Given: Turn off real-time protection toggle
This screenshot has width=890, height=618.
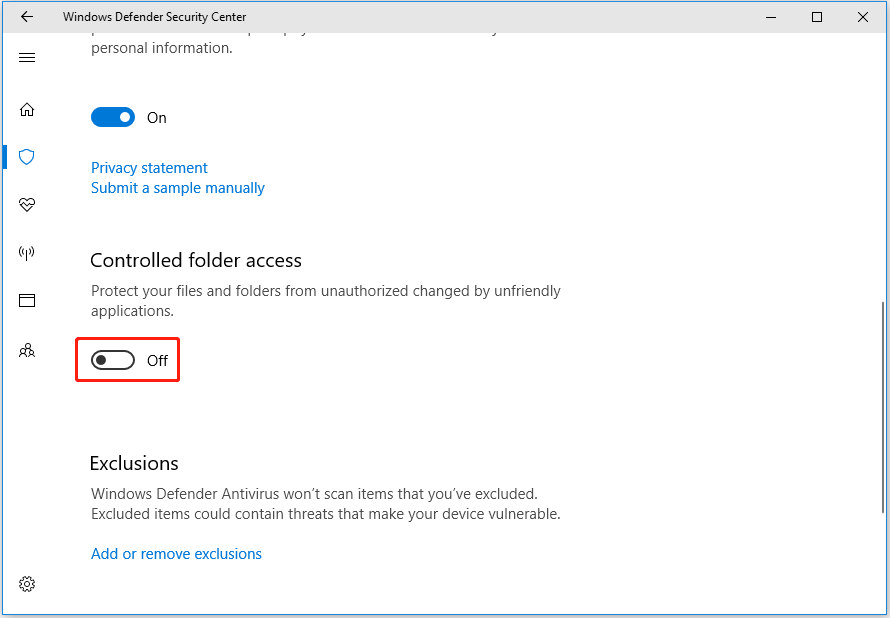Looking at the screenshot, I should pos(113,117).
